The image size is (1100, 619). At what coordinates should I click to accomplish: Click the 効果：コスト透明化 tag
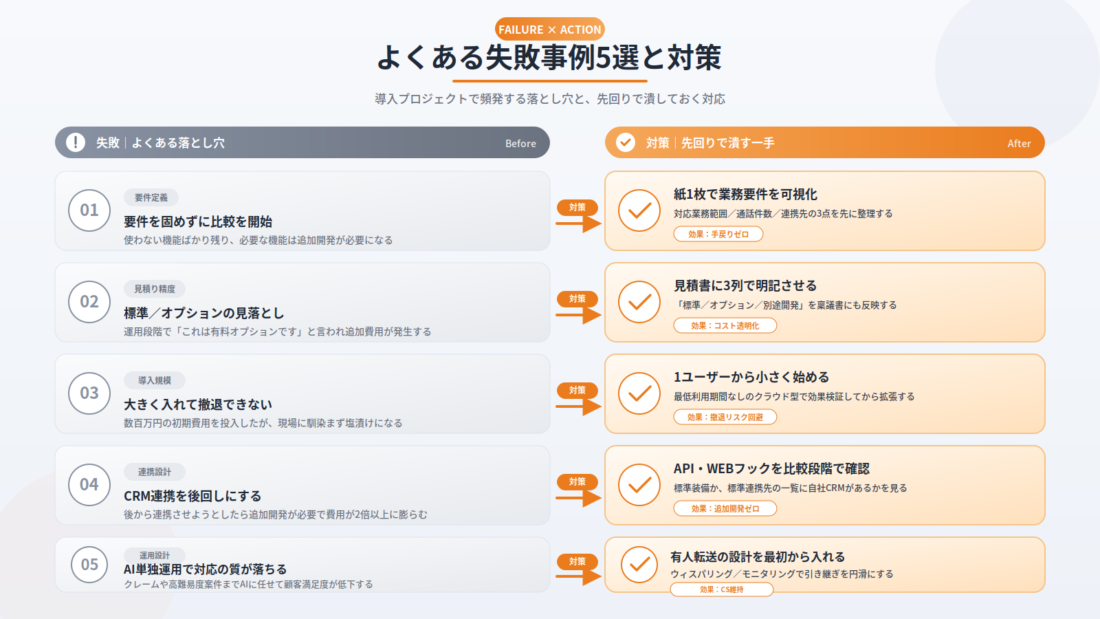click(725, 326)
